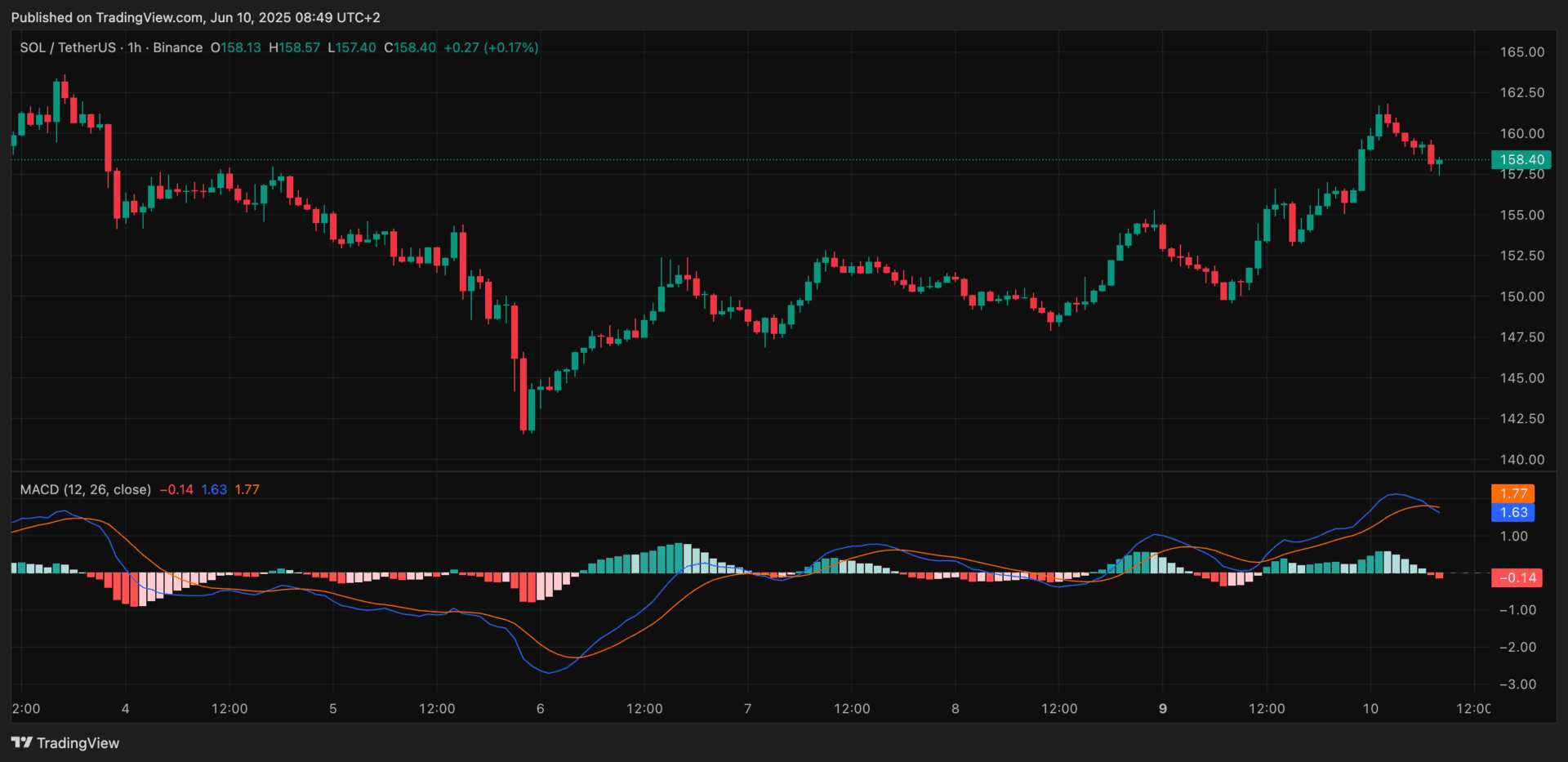Click the 10 date label on time axis

click(1370, 708)
